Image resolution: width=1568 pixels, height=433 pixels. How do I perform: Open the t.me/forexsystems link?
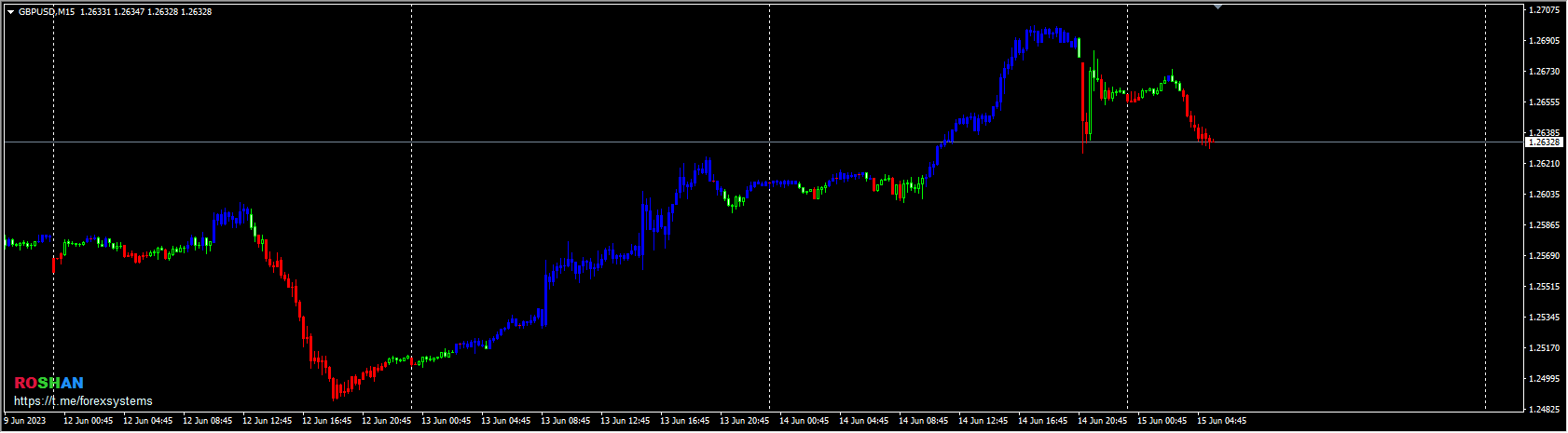pos(83,401)
